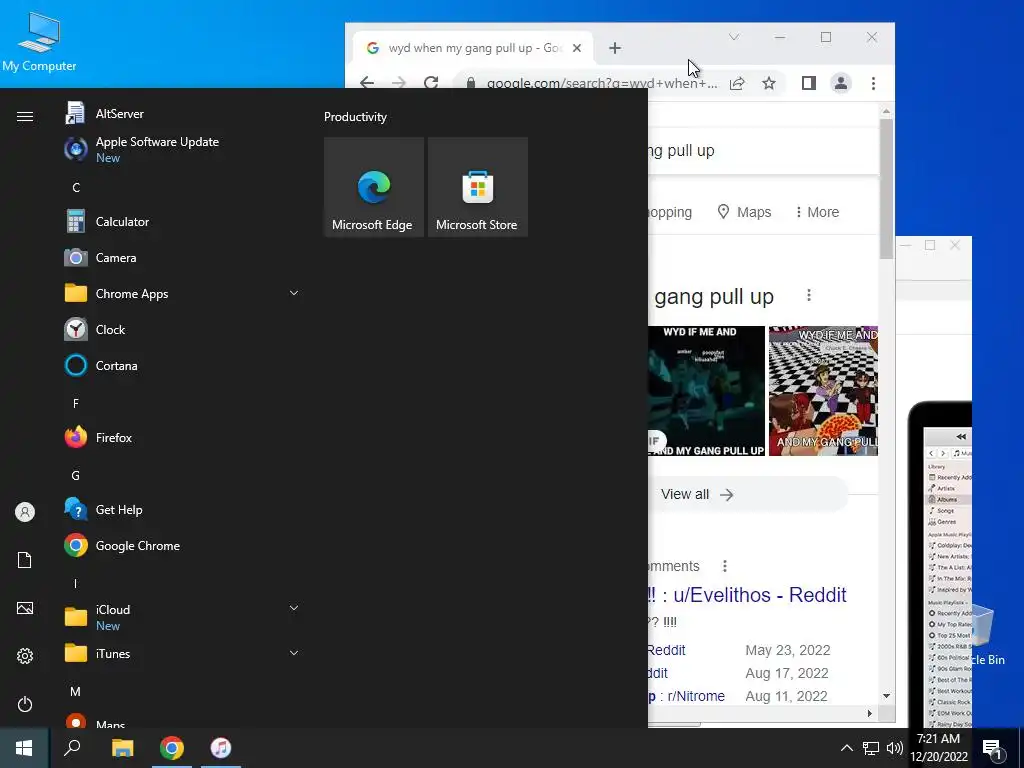Reload the Chrome page
The width and height of the screenshot is (1024, 768).
tap(431, 83)
